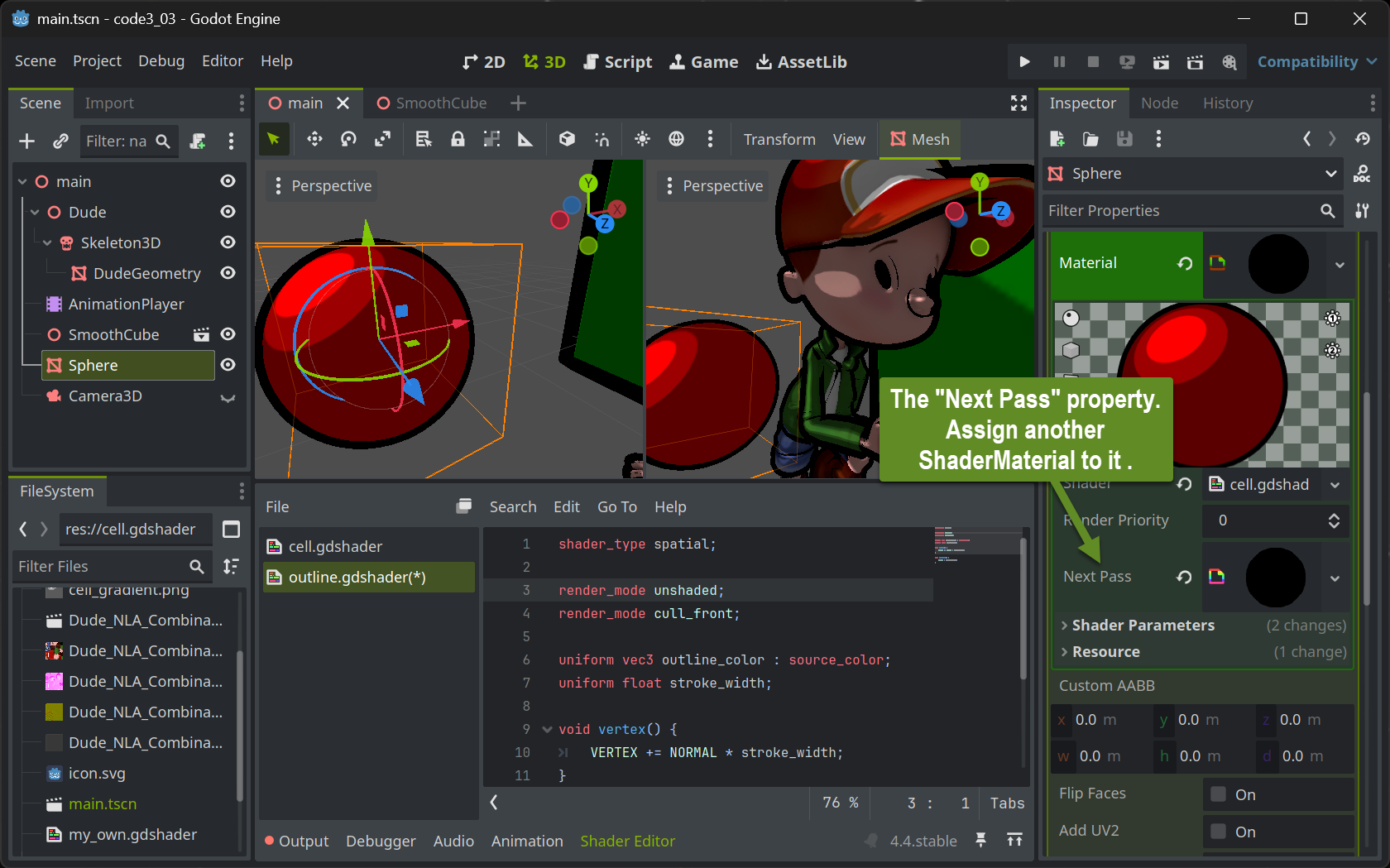Open FileSystem sort options icon
Viewport: 1390px width, 868px height.
click(x=231, y=566)
